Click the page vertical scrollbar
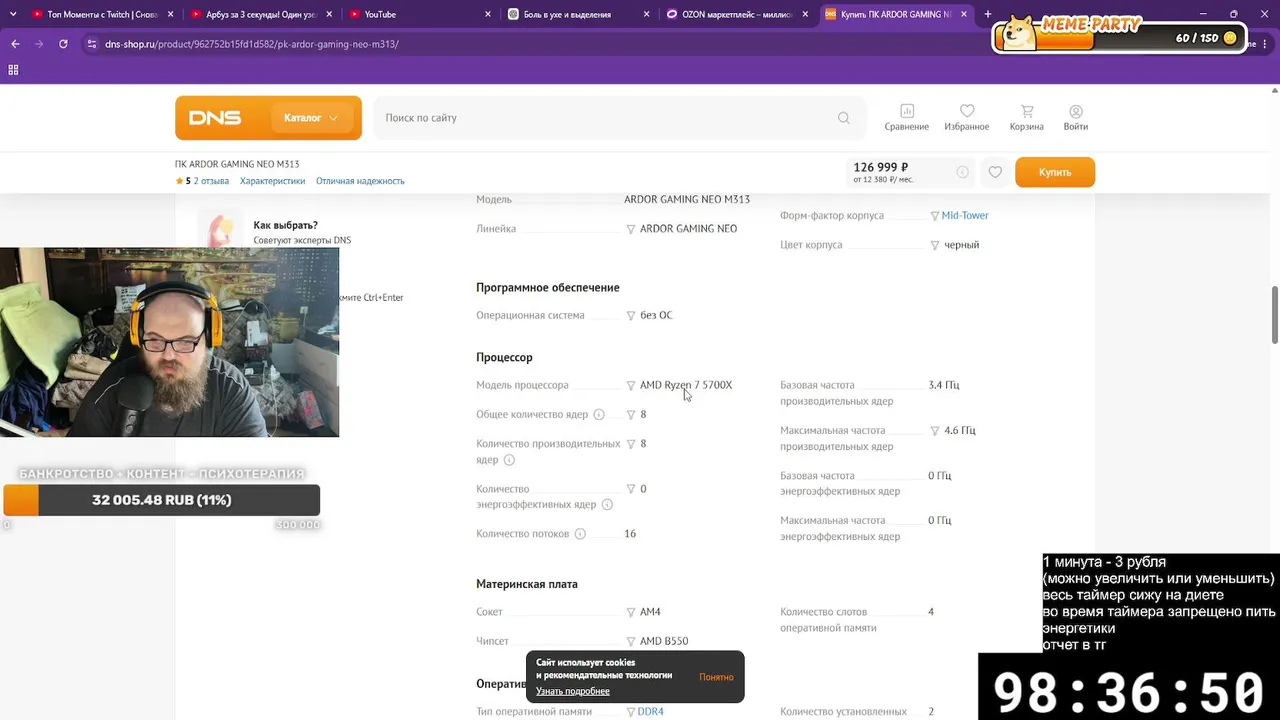Screen dimensions: 1280x720 point(1275,315)
